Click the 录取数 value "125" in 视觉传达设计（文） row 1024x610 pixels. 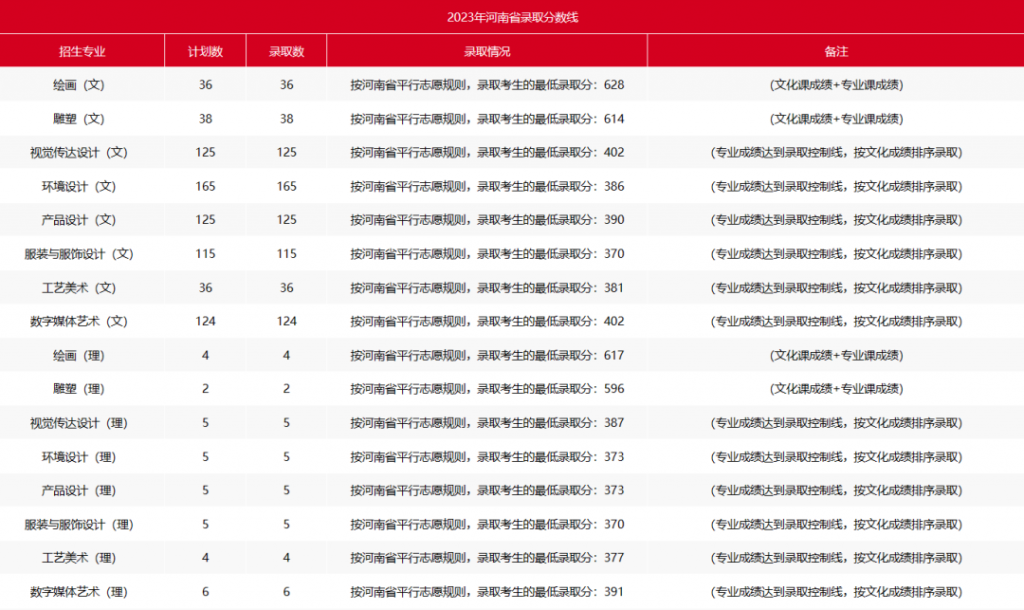tap(287, 152)
